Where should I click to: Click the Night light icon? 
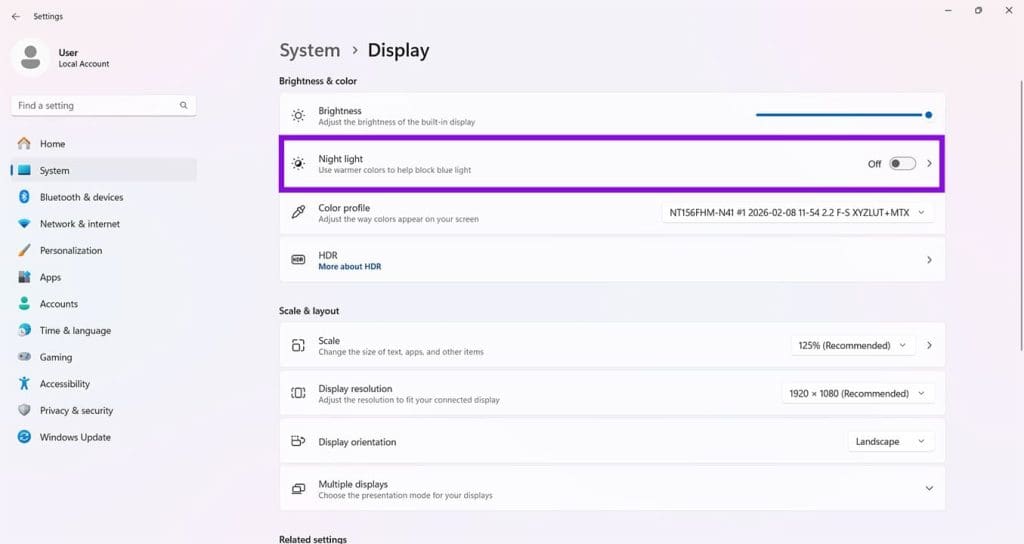coord(298,163)
